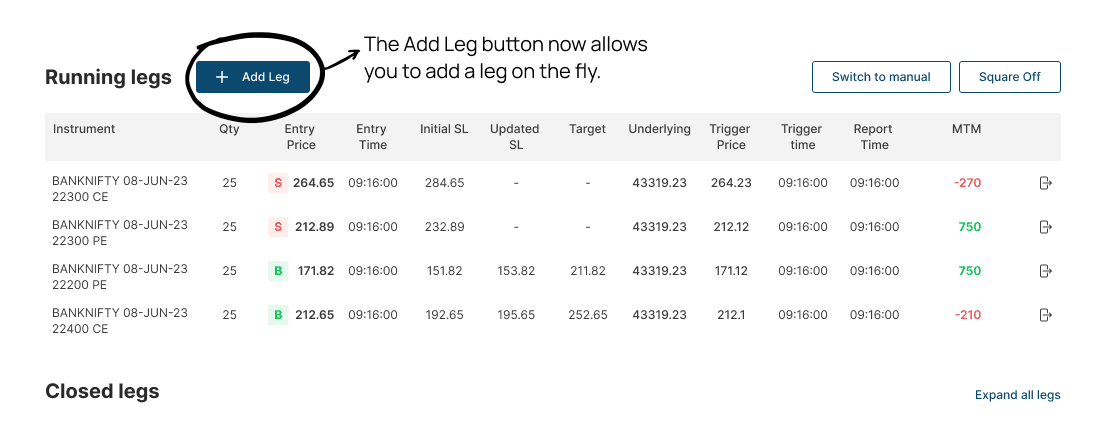Exit the 22200 PE leg

pos(1045,271)
